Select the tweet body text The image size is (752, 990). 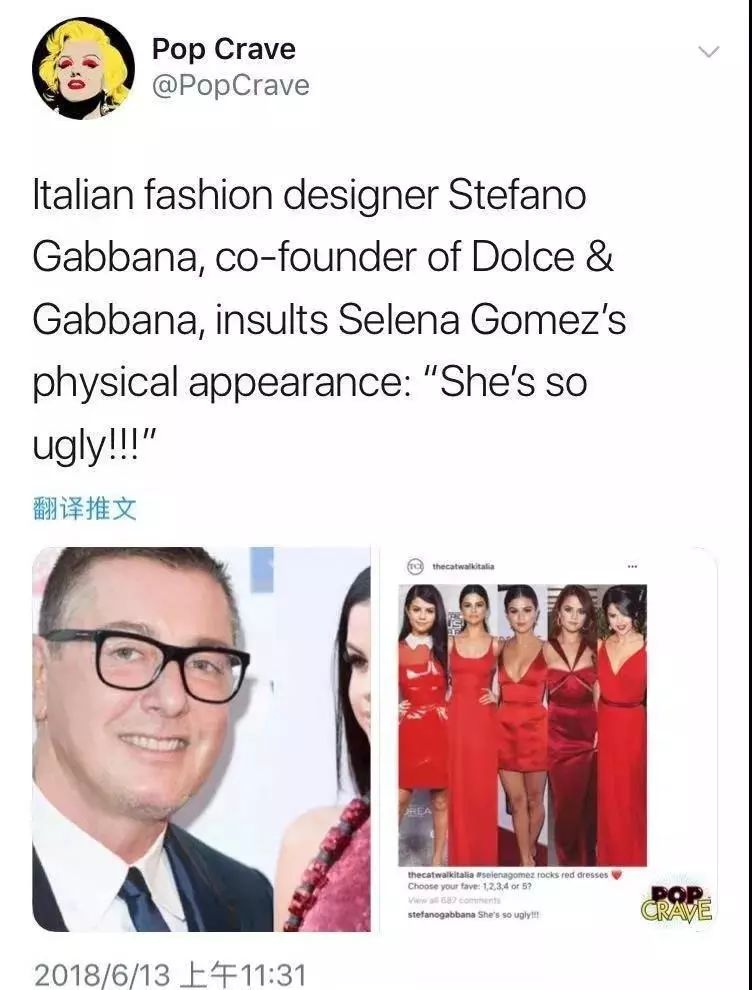click(x=329, y=319)
